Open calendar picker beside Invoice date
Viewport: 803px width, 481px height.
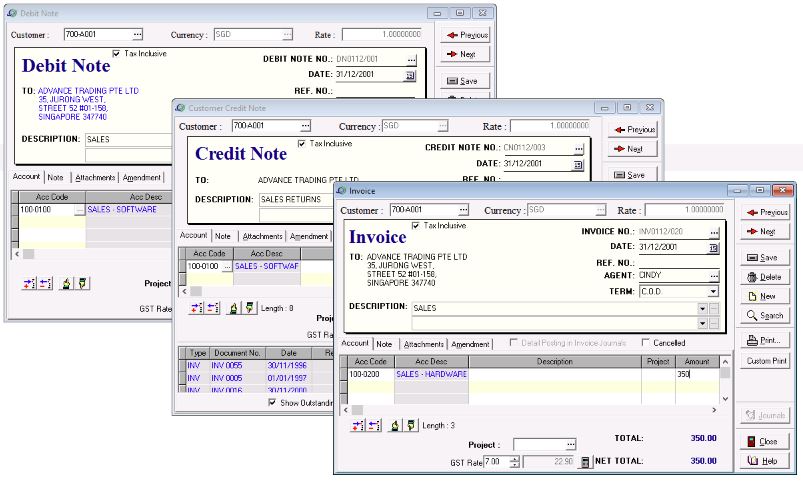[x=713, y=248]
